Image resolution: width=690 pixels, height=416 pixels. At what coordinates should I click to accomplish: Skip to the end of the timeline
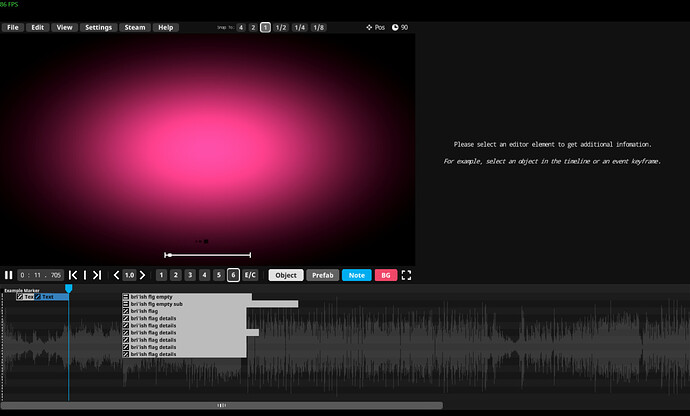click(x=97, y=275)
